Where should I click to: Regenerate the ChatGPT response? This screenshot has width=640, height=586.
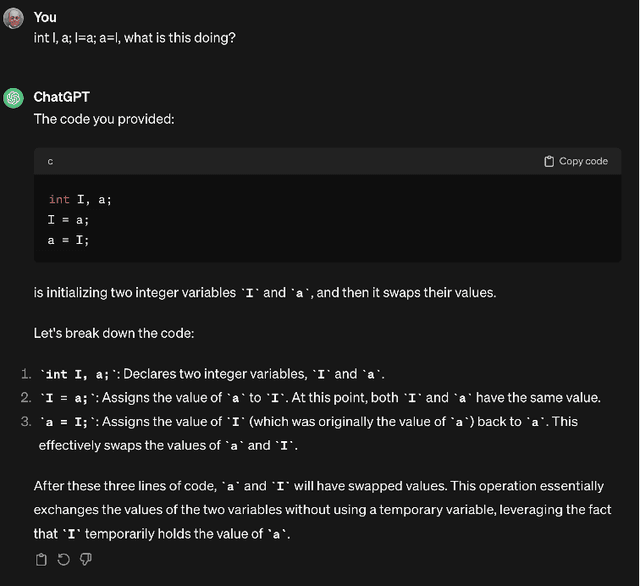pos(63,560)
